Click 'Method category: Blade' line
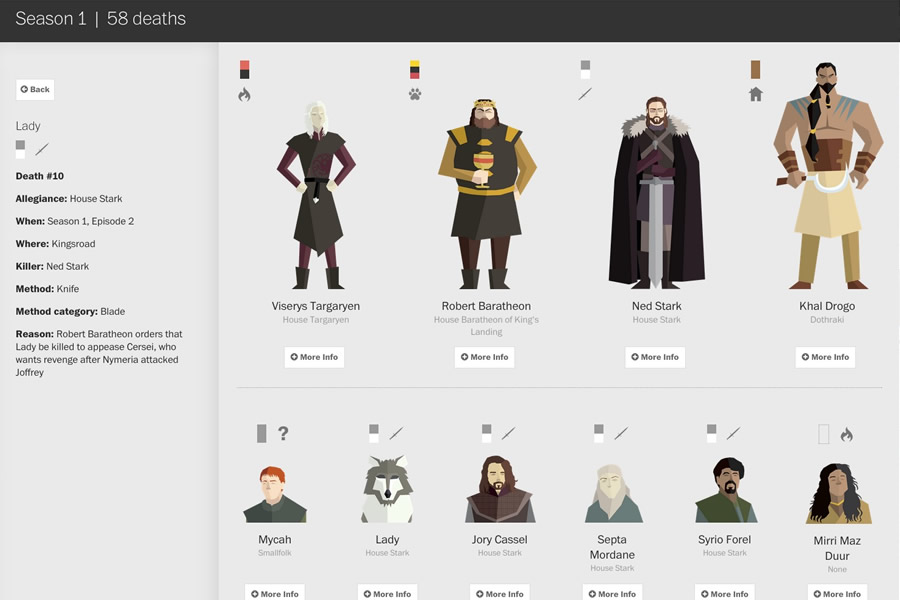Viewport: 900px width, 600px height. [70, 311]
